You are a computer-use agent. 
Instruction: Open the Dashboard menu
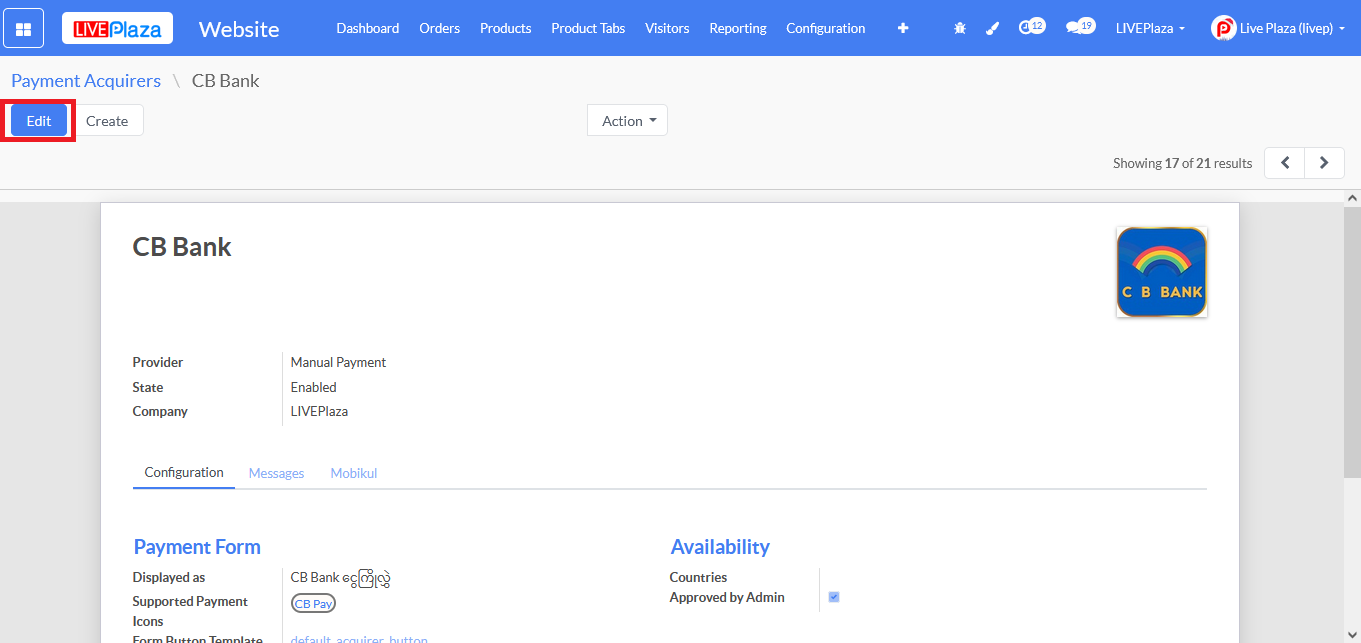tap(368, 28)
